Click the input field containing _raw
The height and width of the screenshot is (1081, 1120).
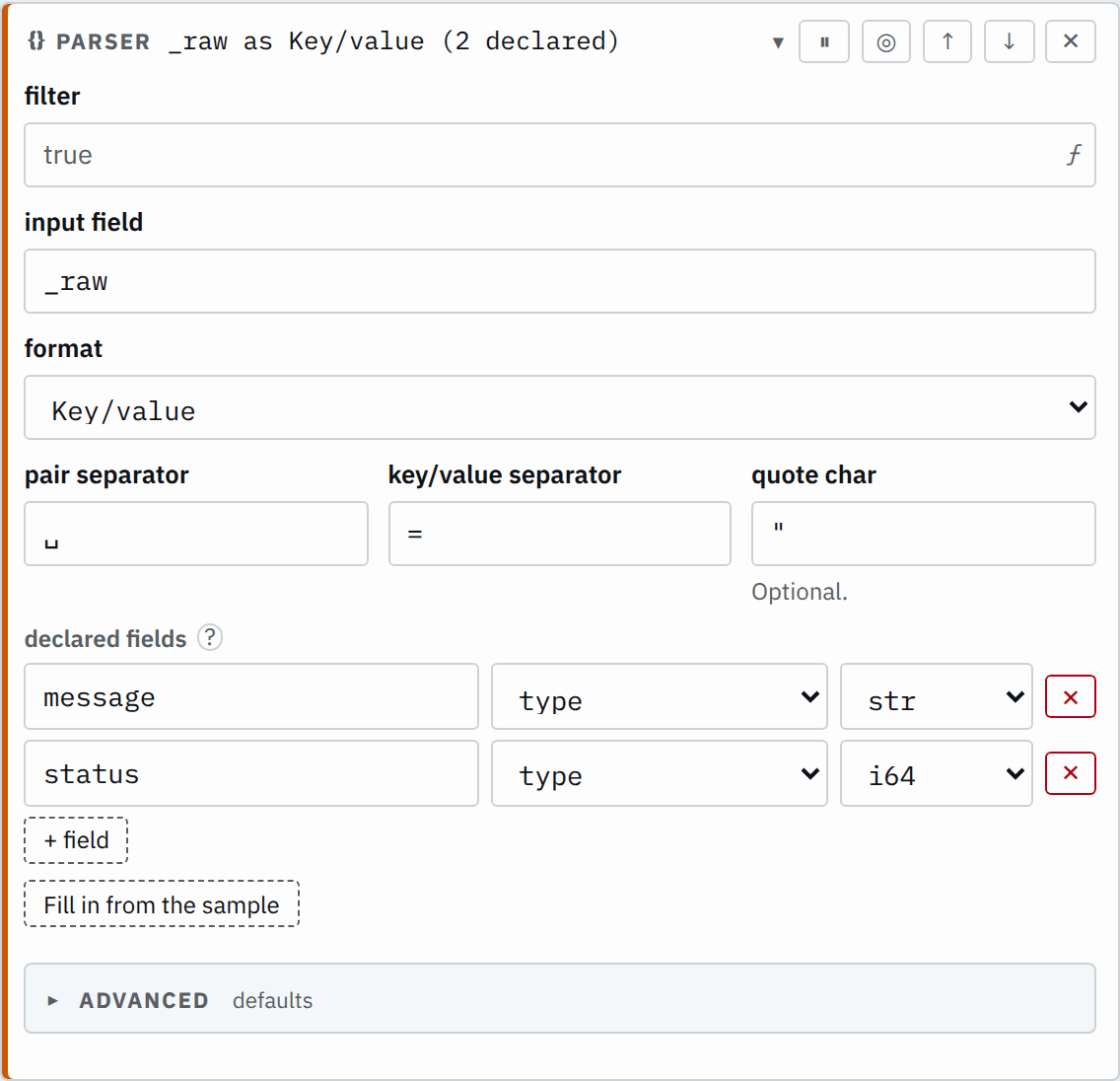(559, 281)
